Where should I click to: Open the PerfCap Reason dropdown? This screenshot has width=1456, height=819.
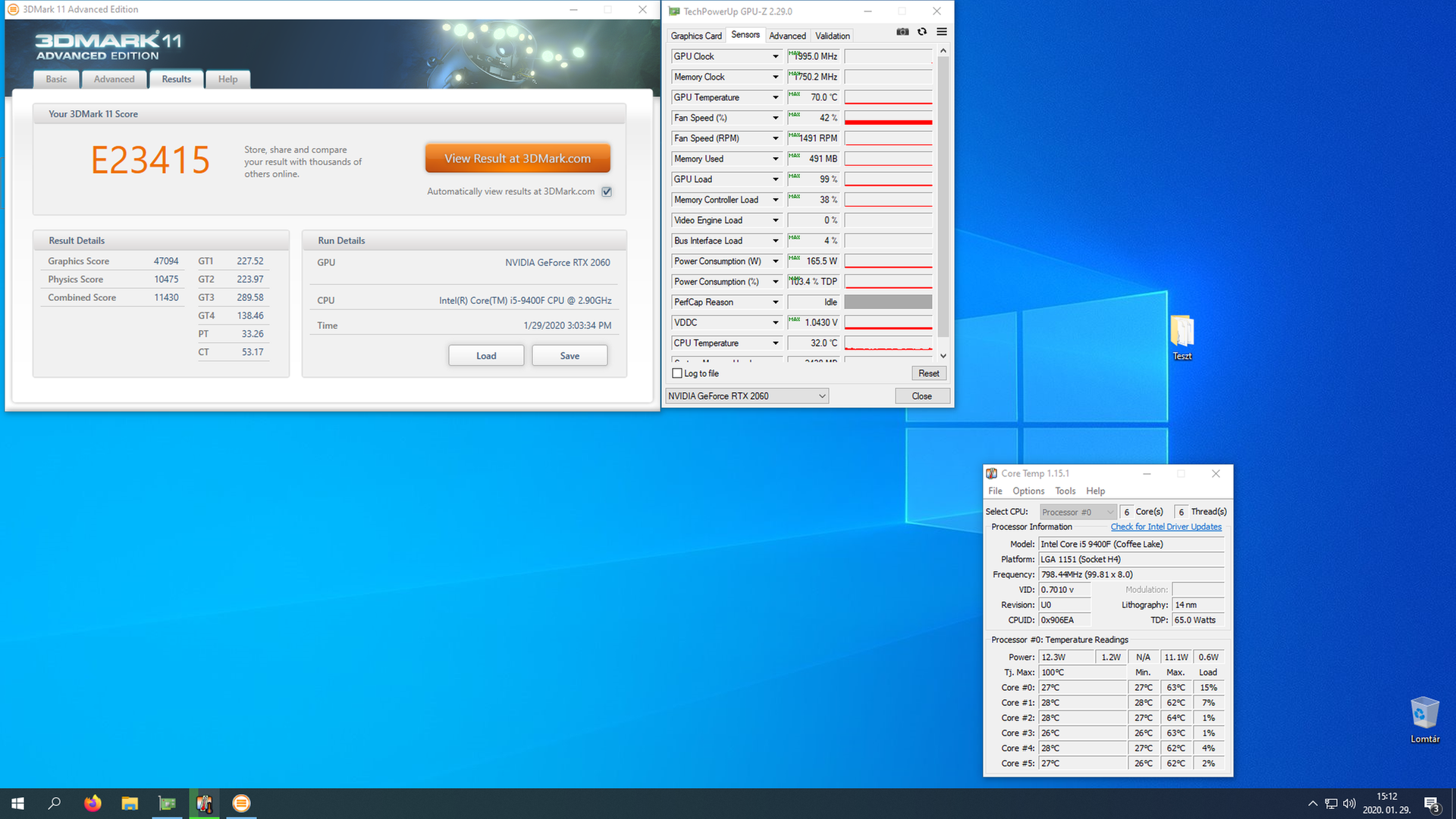(x=776, y=303)
